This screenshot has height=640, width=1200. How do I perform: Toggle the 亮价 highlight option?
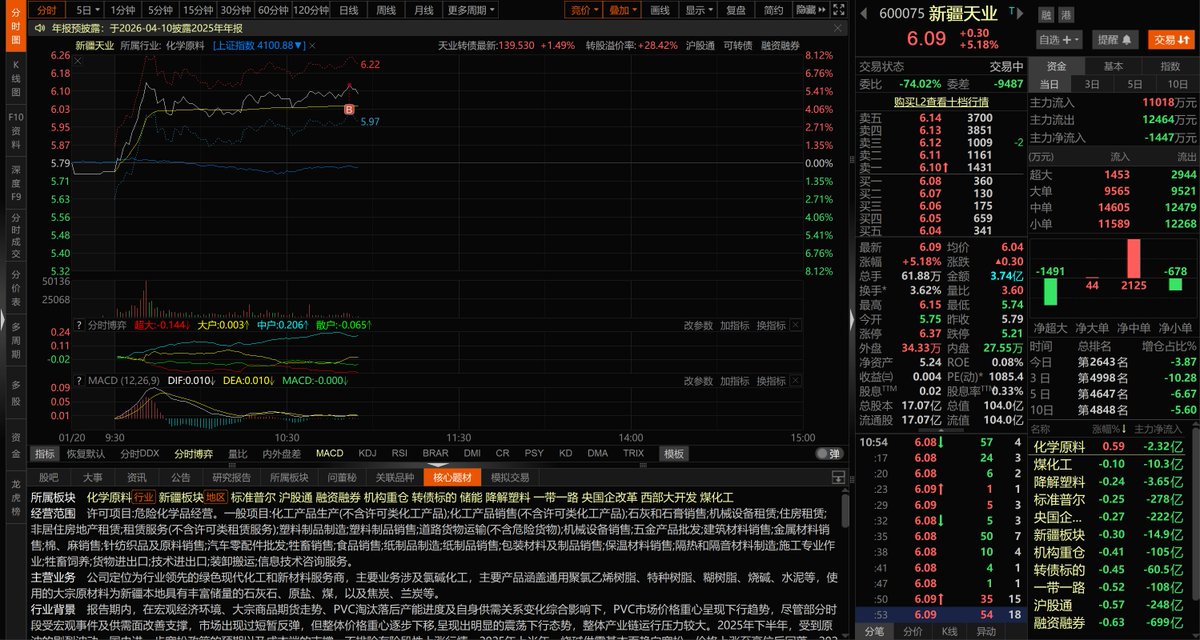tap(583, 10)
